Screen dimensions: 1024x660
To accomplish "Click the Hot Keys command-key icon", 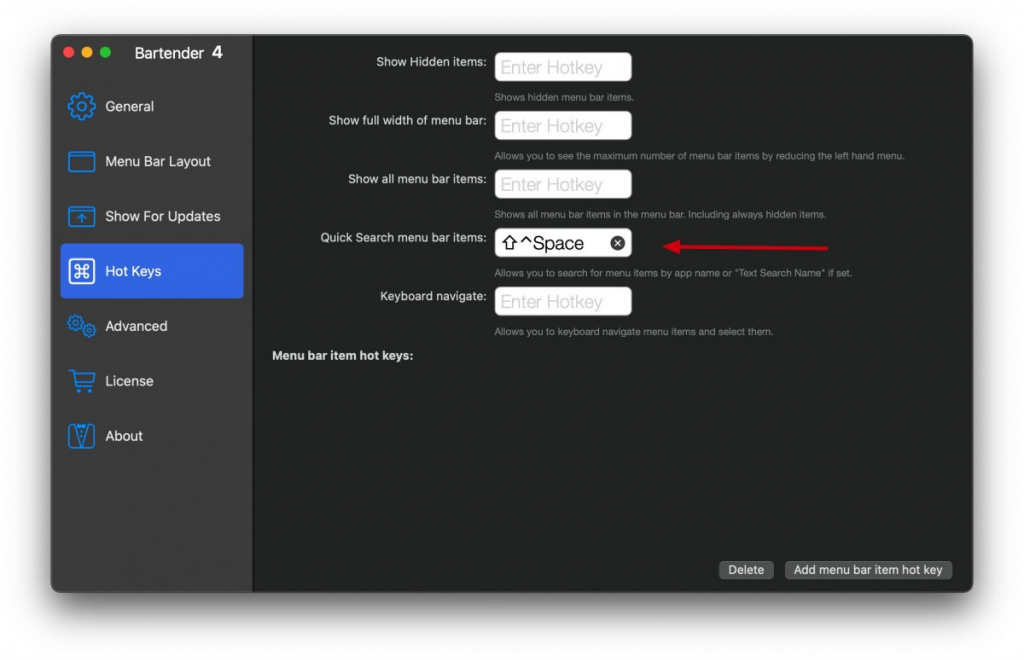I will tap(82, 271).
